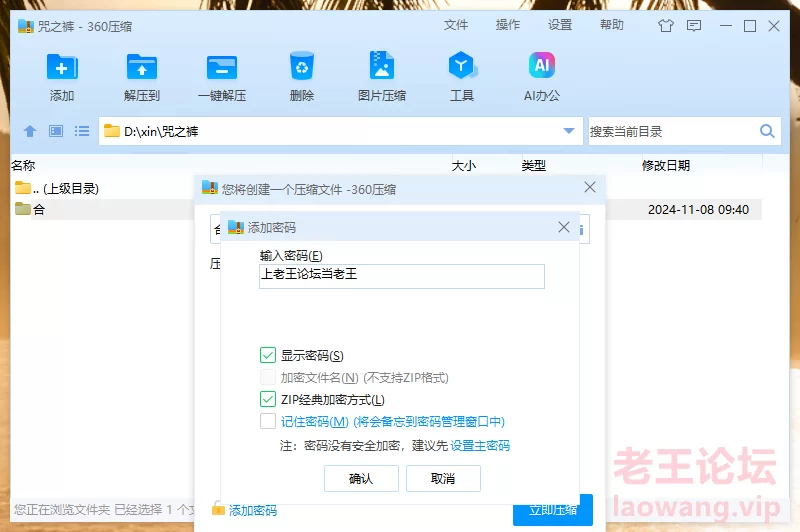
Task: Open the skin (shirt) icon in title bar
Action: click(666, 26)
